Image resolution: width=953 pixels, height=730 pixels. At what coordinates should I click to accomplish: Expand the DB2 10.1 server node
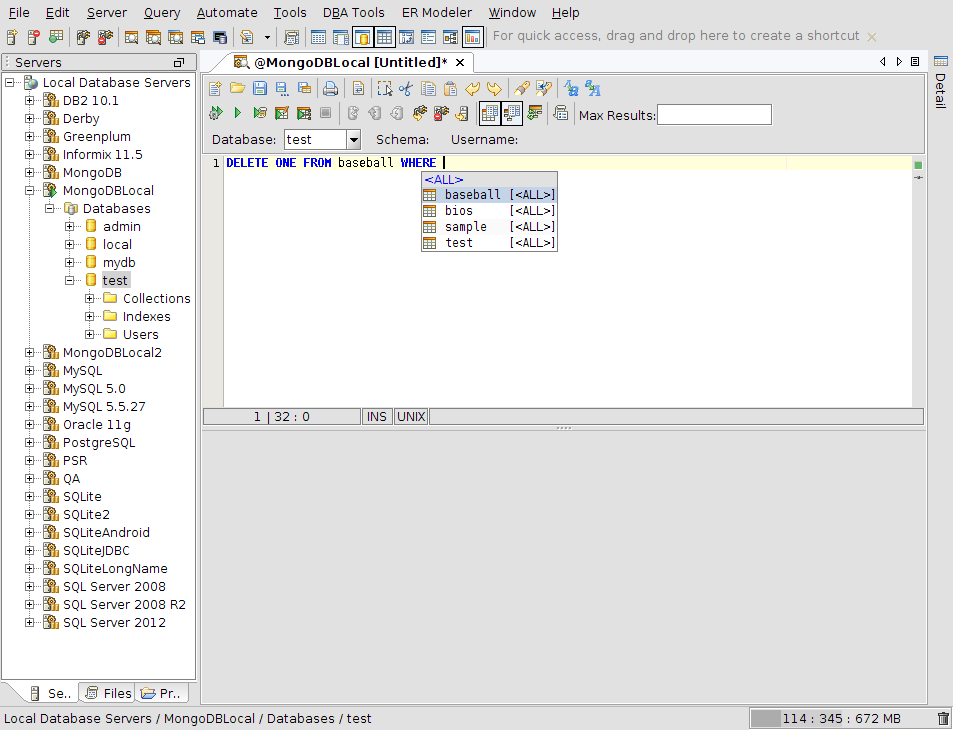point(29,100)
